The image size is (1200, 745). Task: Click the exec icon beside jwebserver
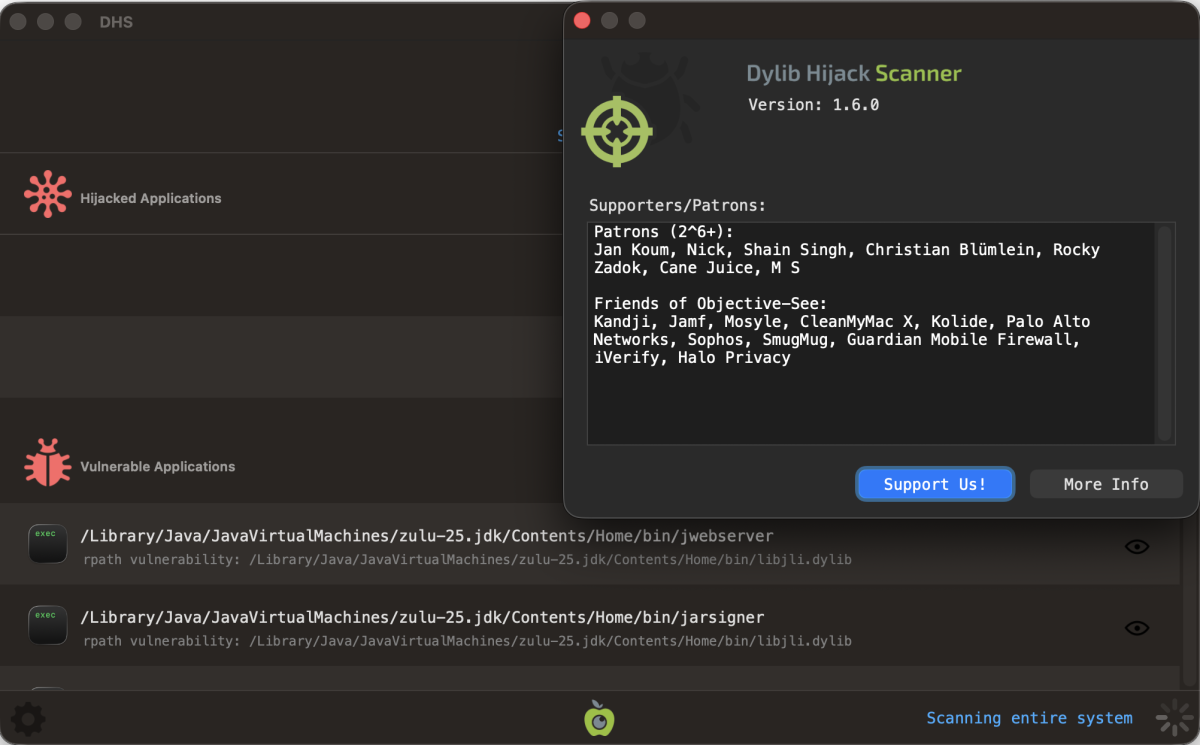click(47, 544)
